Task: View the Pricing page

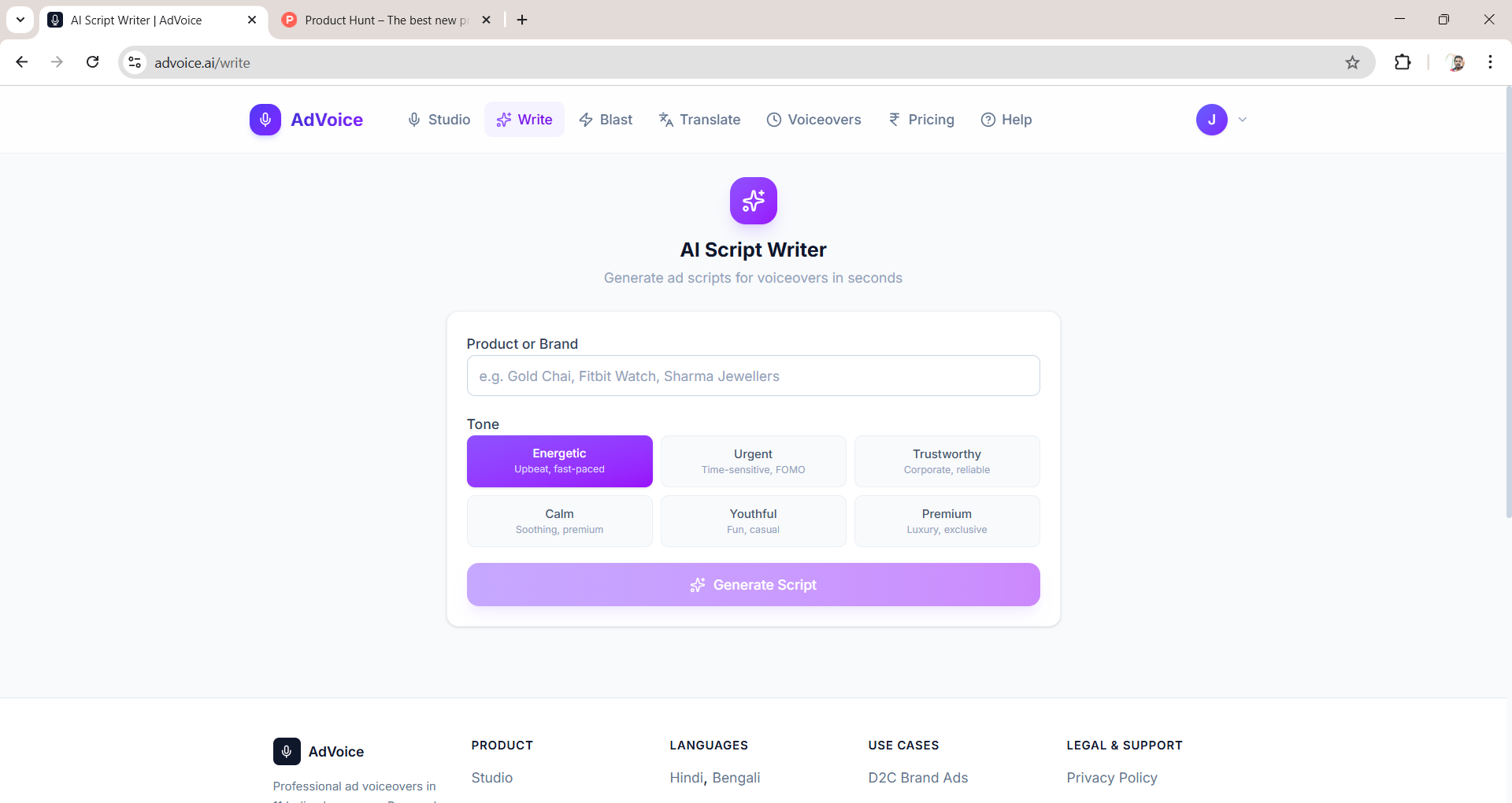Action: (x=921, y=120)
